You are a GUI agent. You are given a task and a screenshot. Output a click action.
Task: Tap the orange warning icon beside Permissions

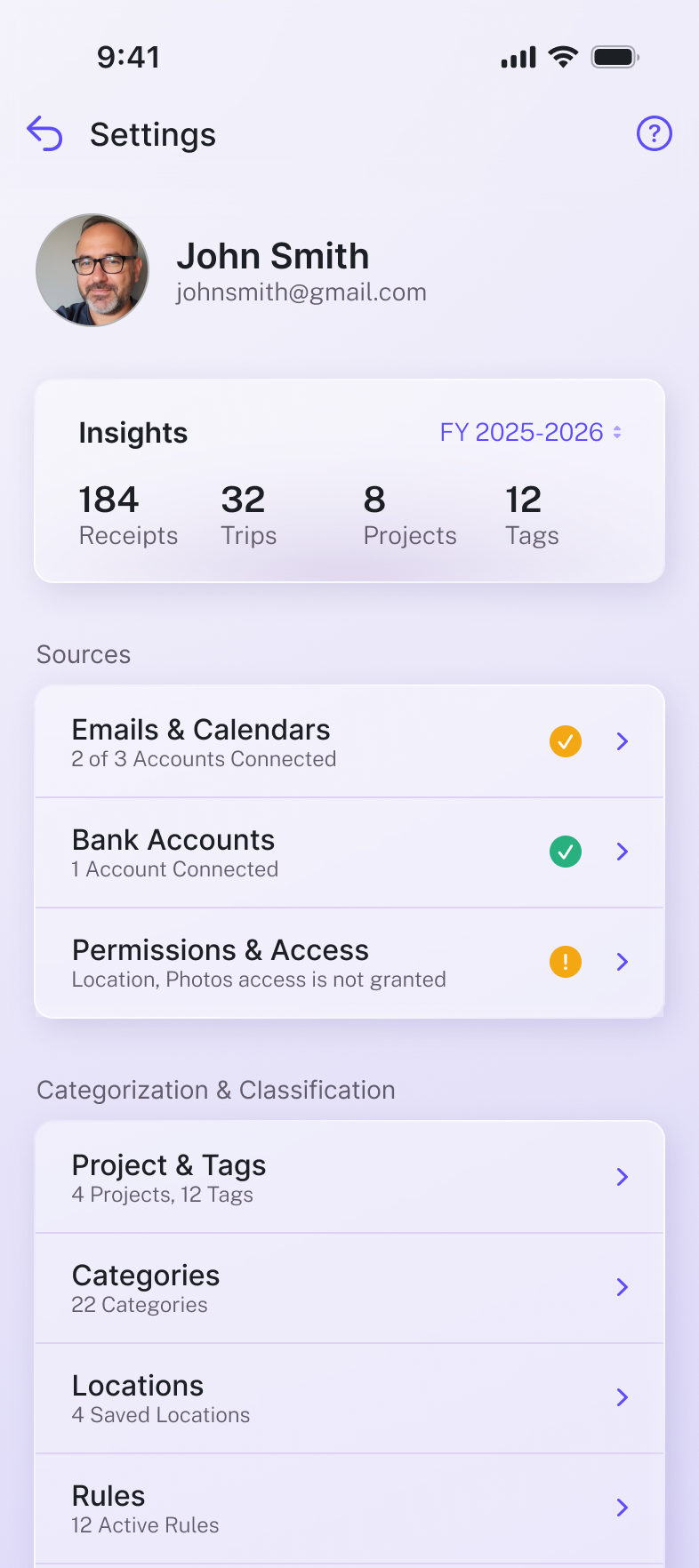(566, 962)
